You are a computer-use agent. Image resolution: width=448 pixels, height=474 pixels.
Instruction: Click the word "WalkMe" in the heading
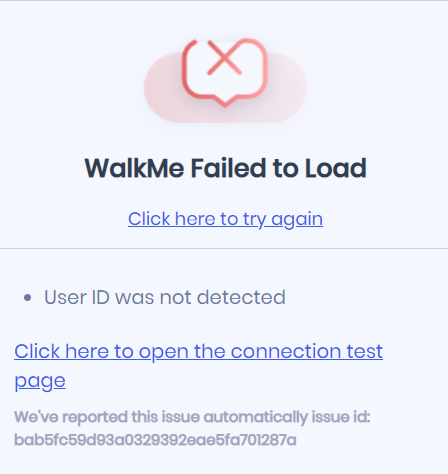134,168
